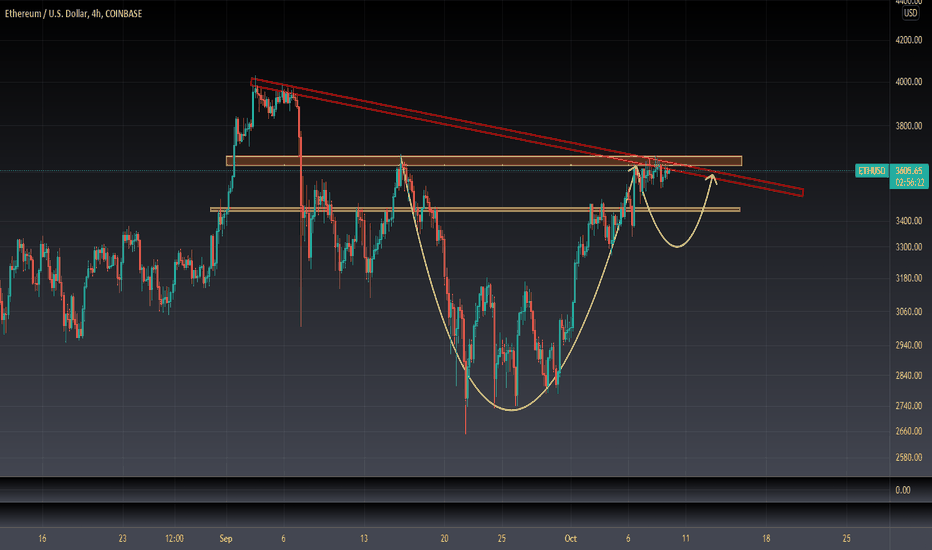Click the 0.00 indicator pane scale label
The height and width of the screenshot is (550, 932).
click(x=903, y=490)
